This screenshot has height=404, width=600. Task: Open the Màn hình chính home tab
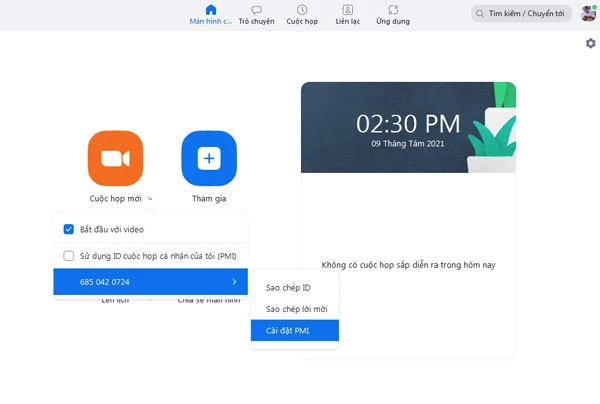point(211,15)
